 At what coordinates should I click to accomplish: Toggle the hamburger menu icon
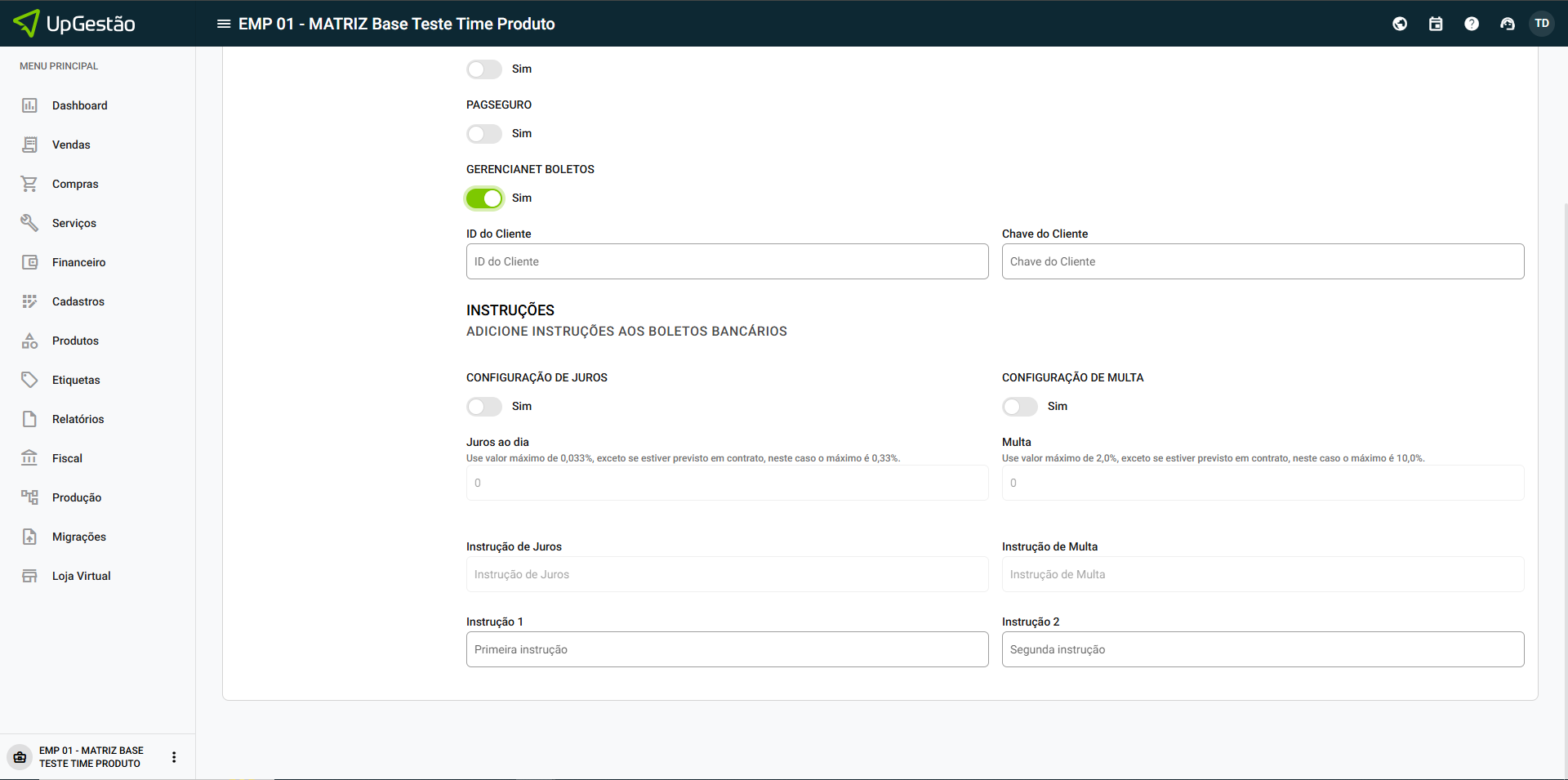223,24
